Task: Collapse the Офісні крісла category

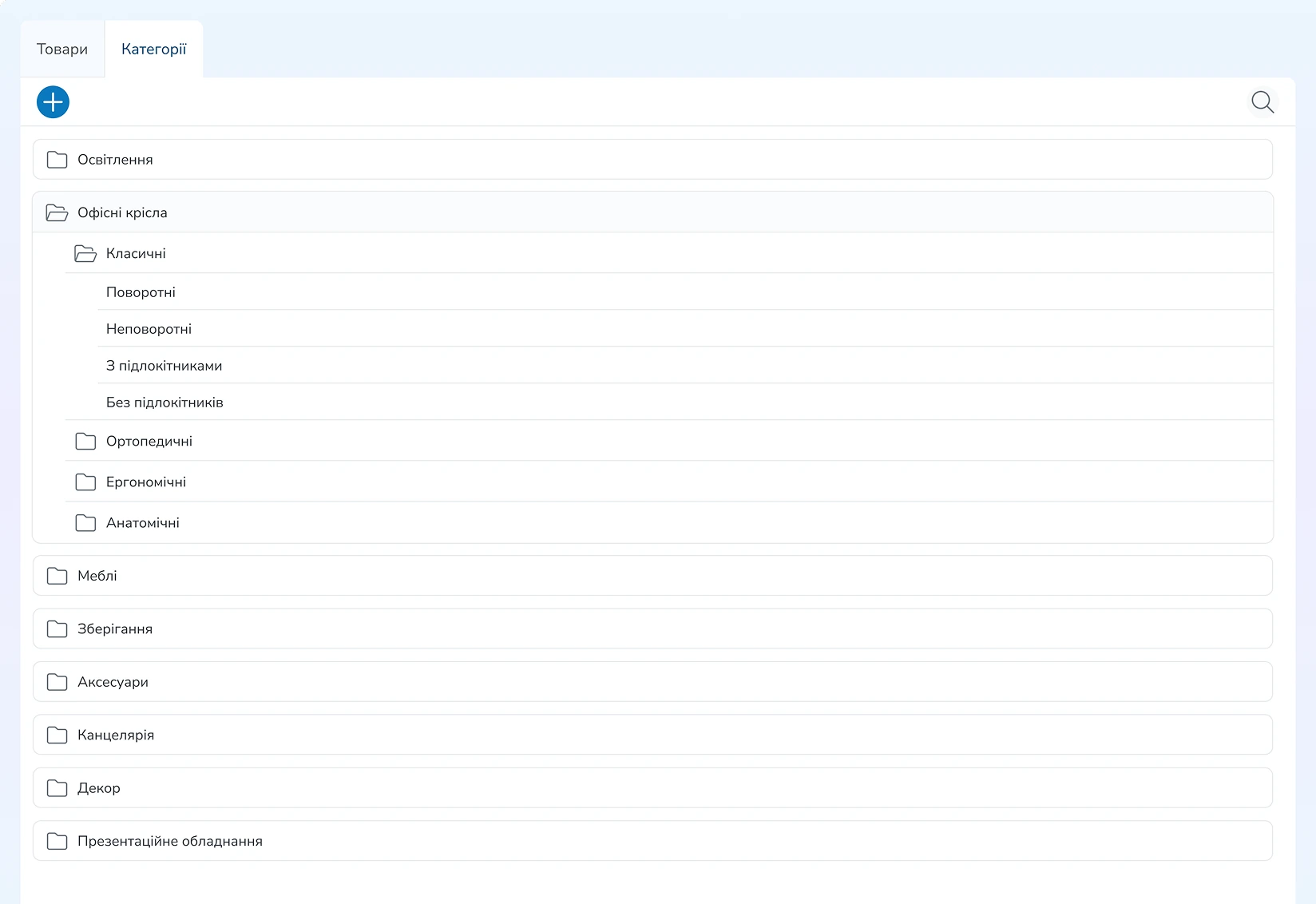Action: (x=652, y=212)
